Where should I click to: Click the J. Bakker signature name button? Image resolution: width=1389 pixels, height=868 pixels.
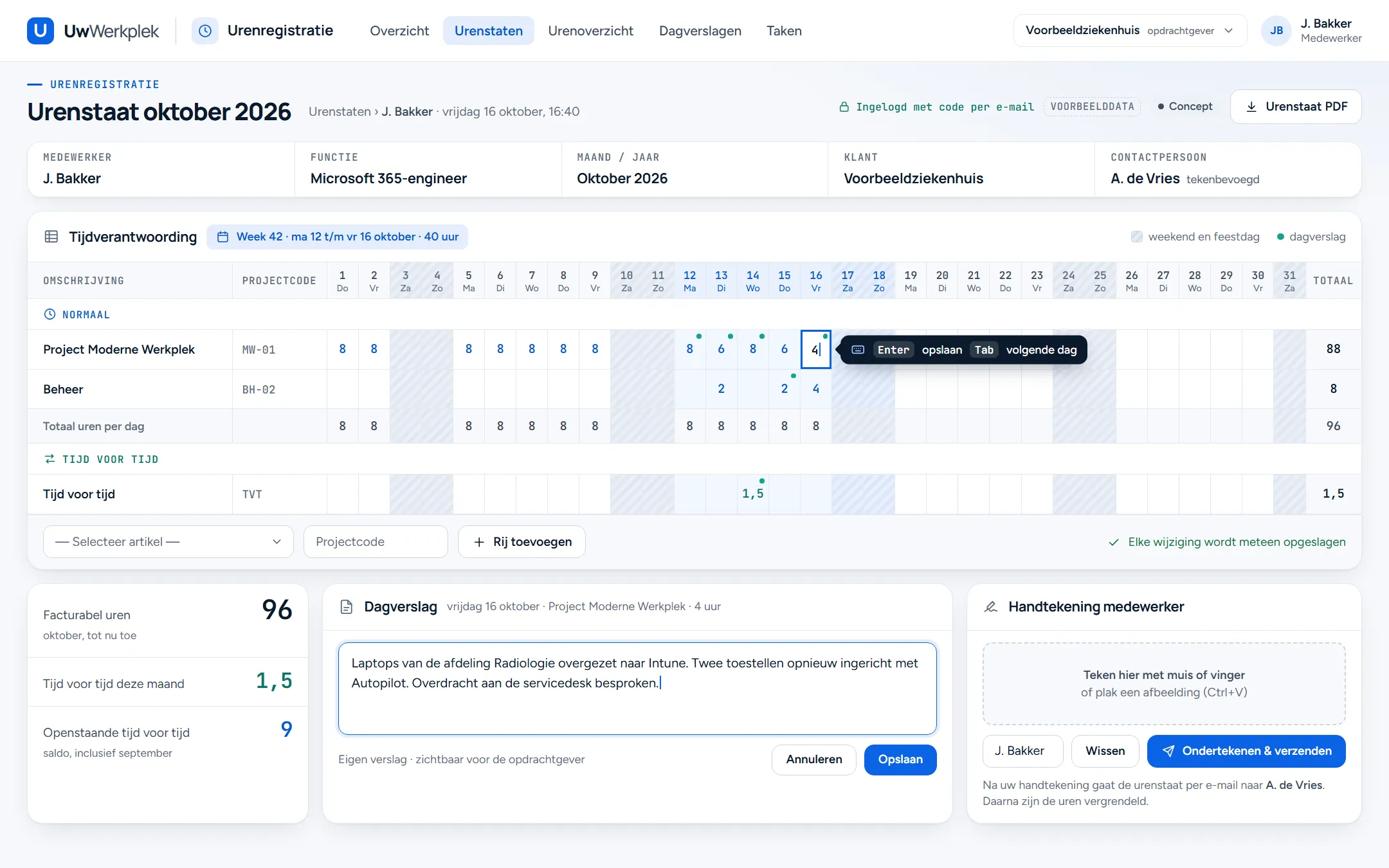coord(1022,751)
